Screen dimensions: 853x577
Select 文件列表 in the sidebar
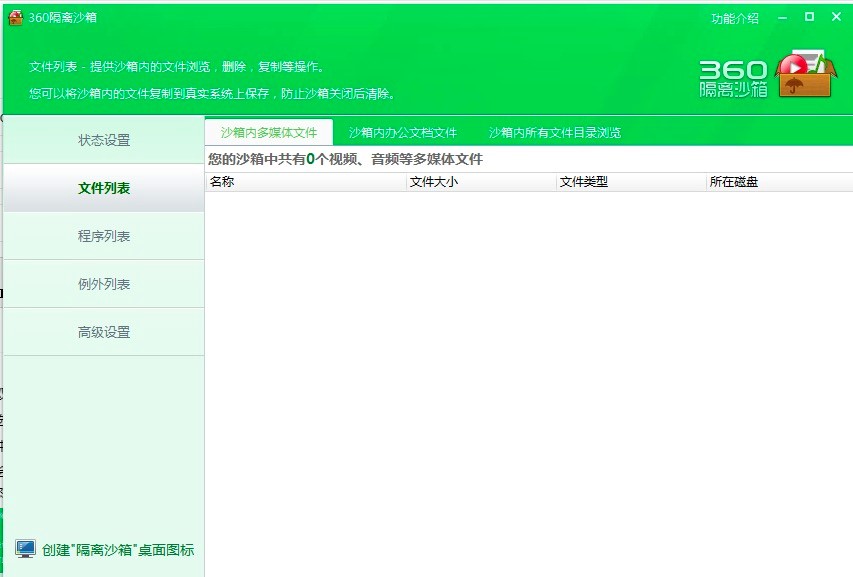pos(104,188)
